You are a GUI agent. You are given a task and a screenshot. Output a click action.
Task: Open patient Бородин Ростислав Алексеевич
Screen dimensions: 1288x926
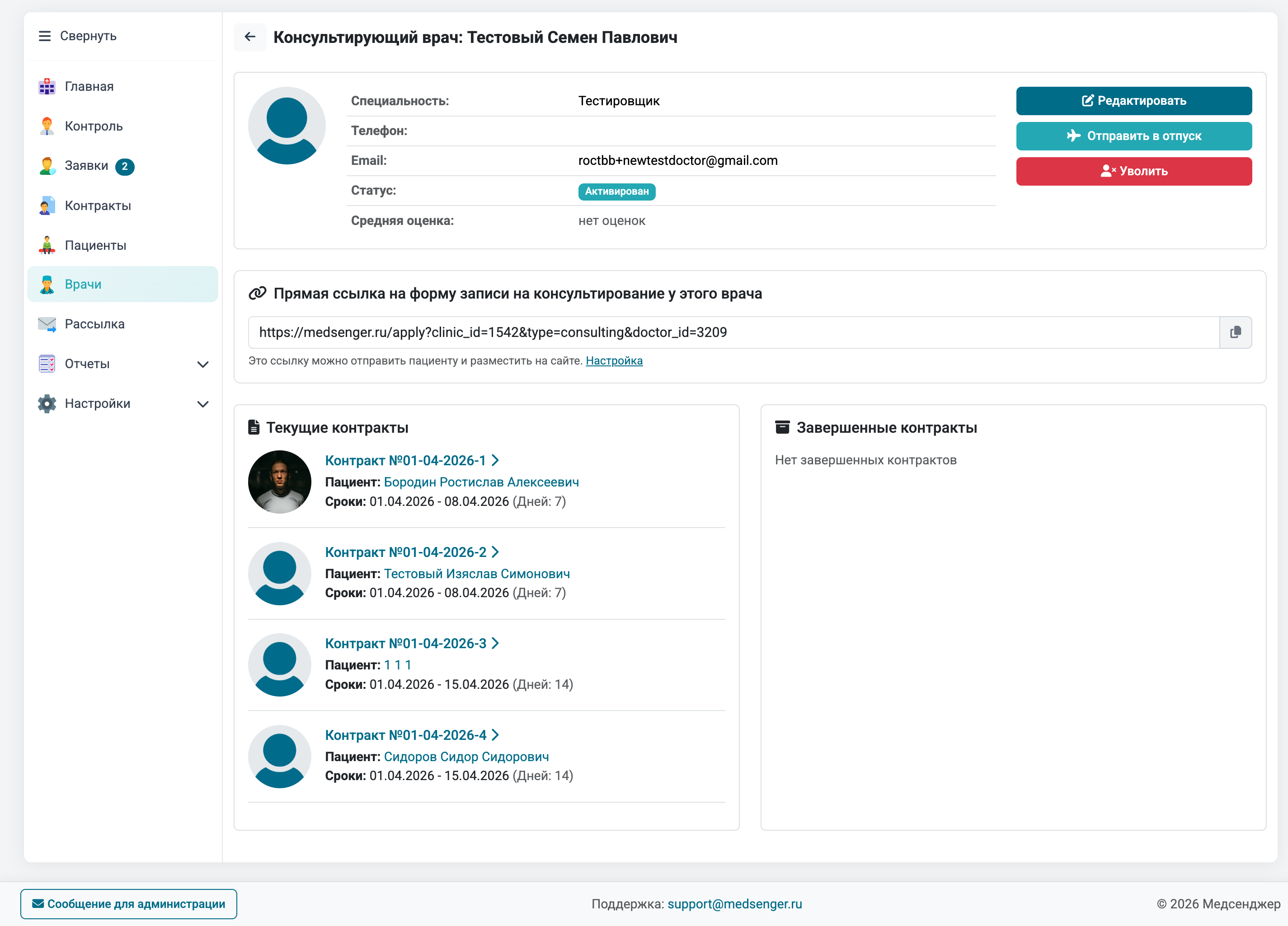tap(481, 482)
